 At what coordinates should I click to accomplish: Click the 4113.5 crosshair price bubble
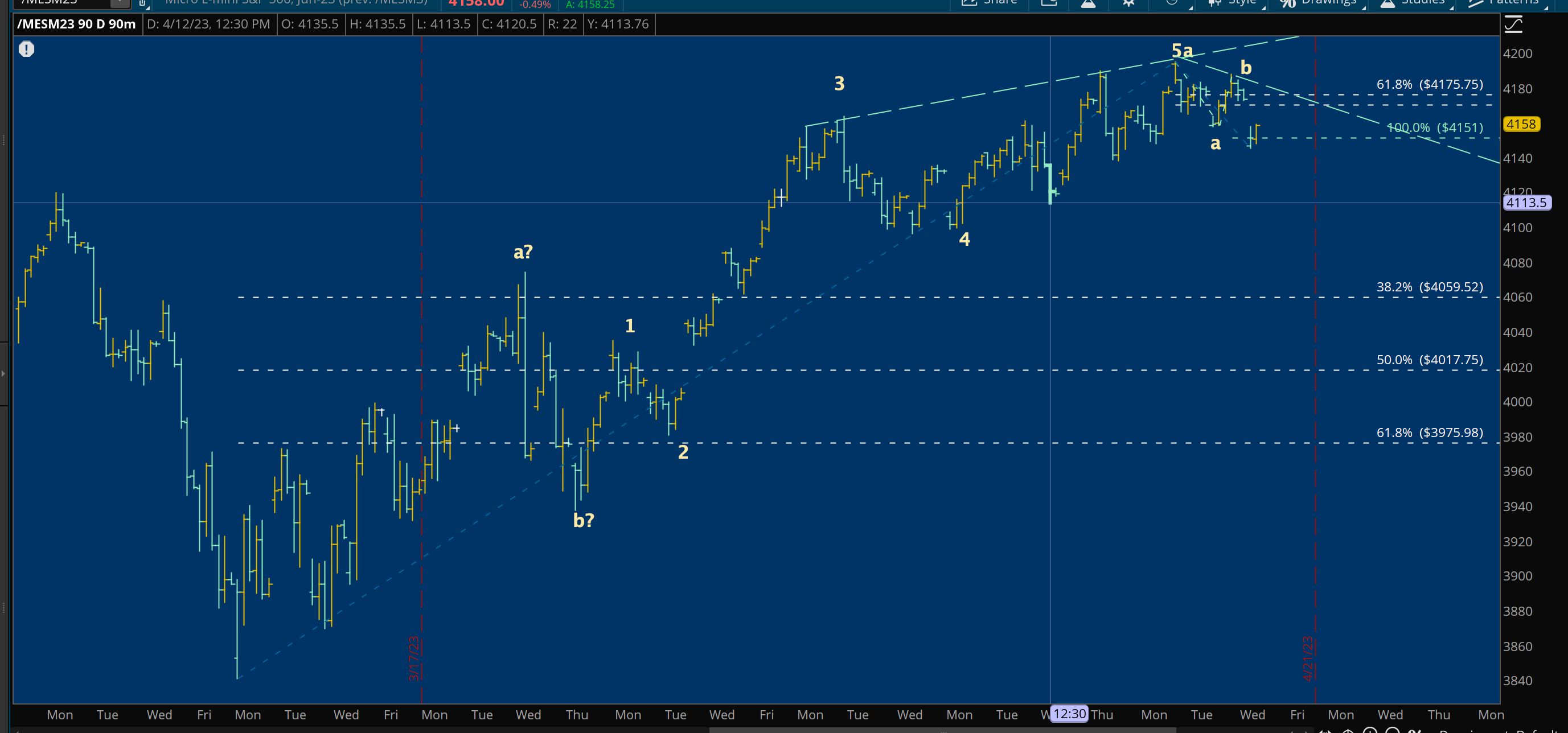tap(1526, 203)
